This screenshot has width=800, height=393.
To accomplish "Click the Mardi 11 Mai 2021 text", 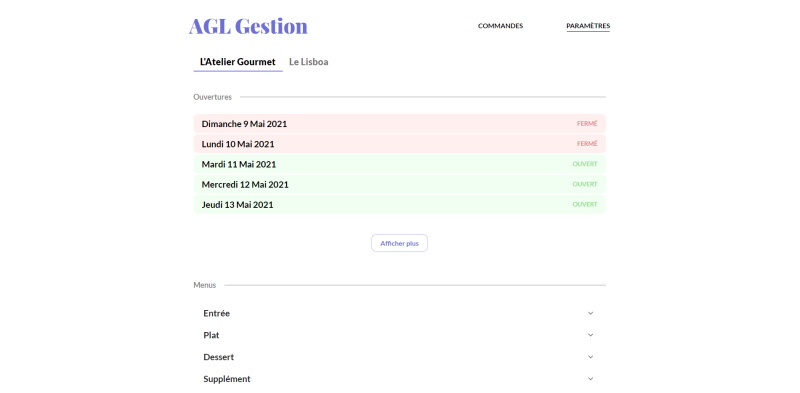I will pyautogui.click(x=239, y=164).
